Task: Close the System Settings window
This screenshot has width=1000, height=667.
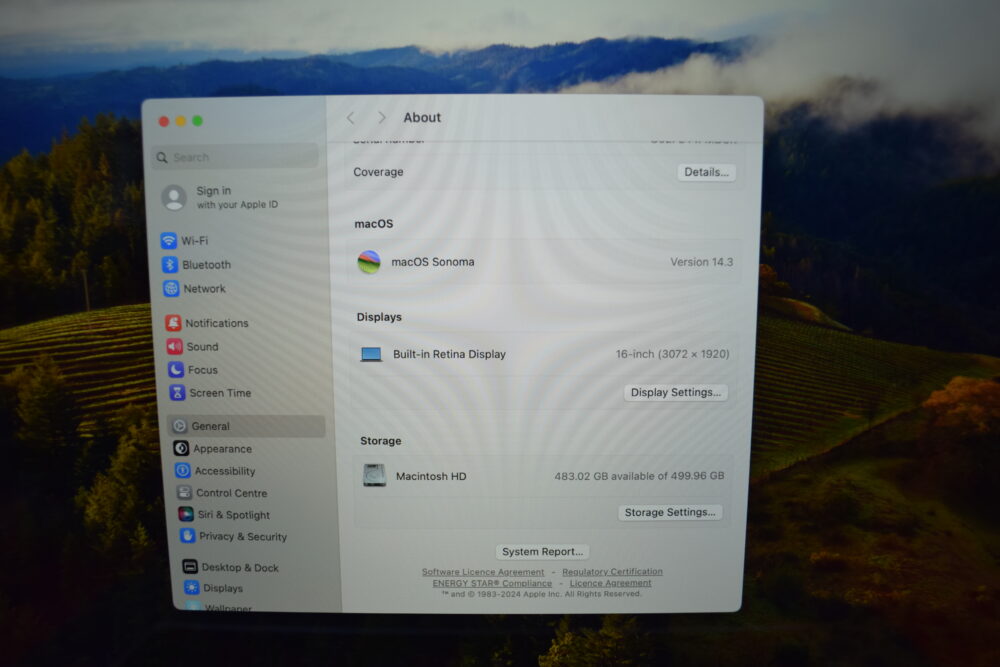Action: coord(164,121)
